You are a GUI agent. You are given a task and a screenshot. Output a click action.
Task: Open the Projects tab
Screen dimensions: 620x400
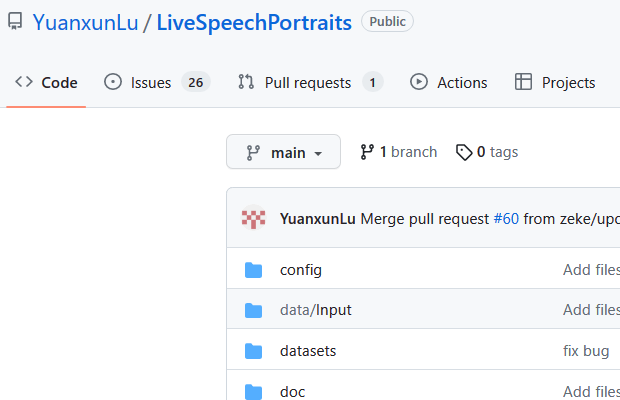(555, 83)
